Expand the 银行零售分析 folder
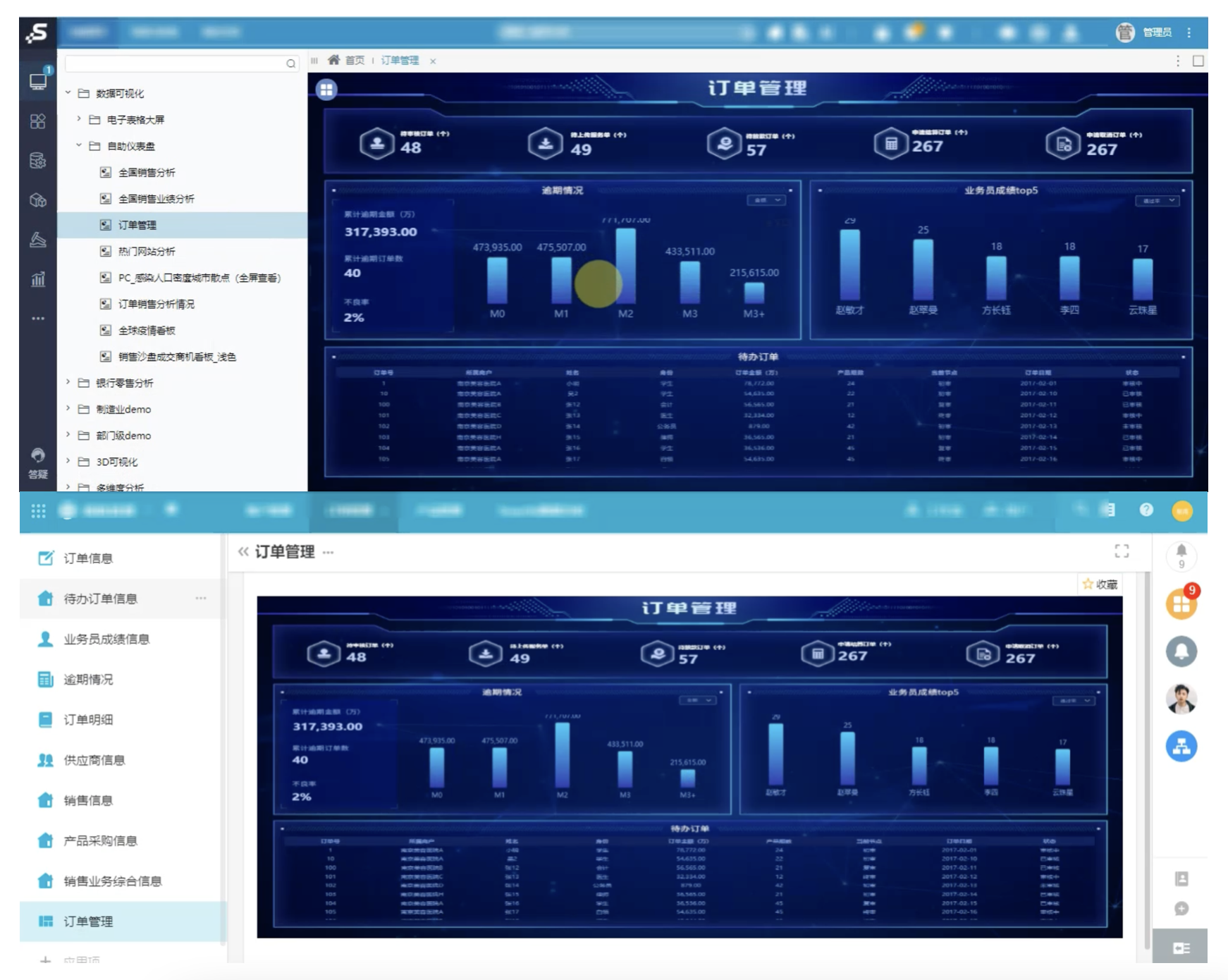Screen dimensions: 1228x980 coord(68,382)
